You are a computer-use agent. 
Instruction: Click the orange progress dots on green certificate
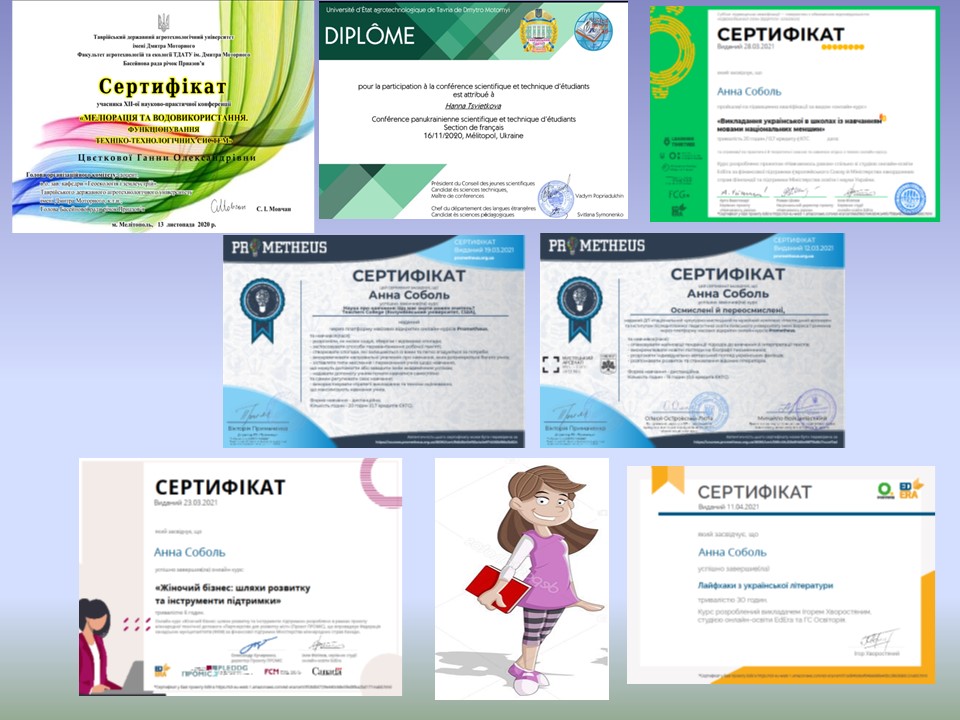pos(840,46)
